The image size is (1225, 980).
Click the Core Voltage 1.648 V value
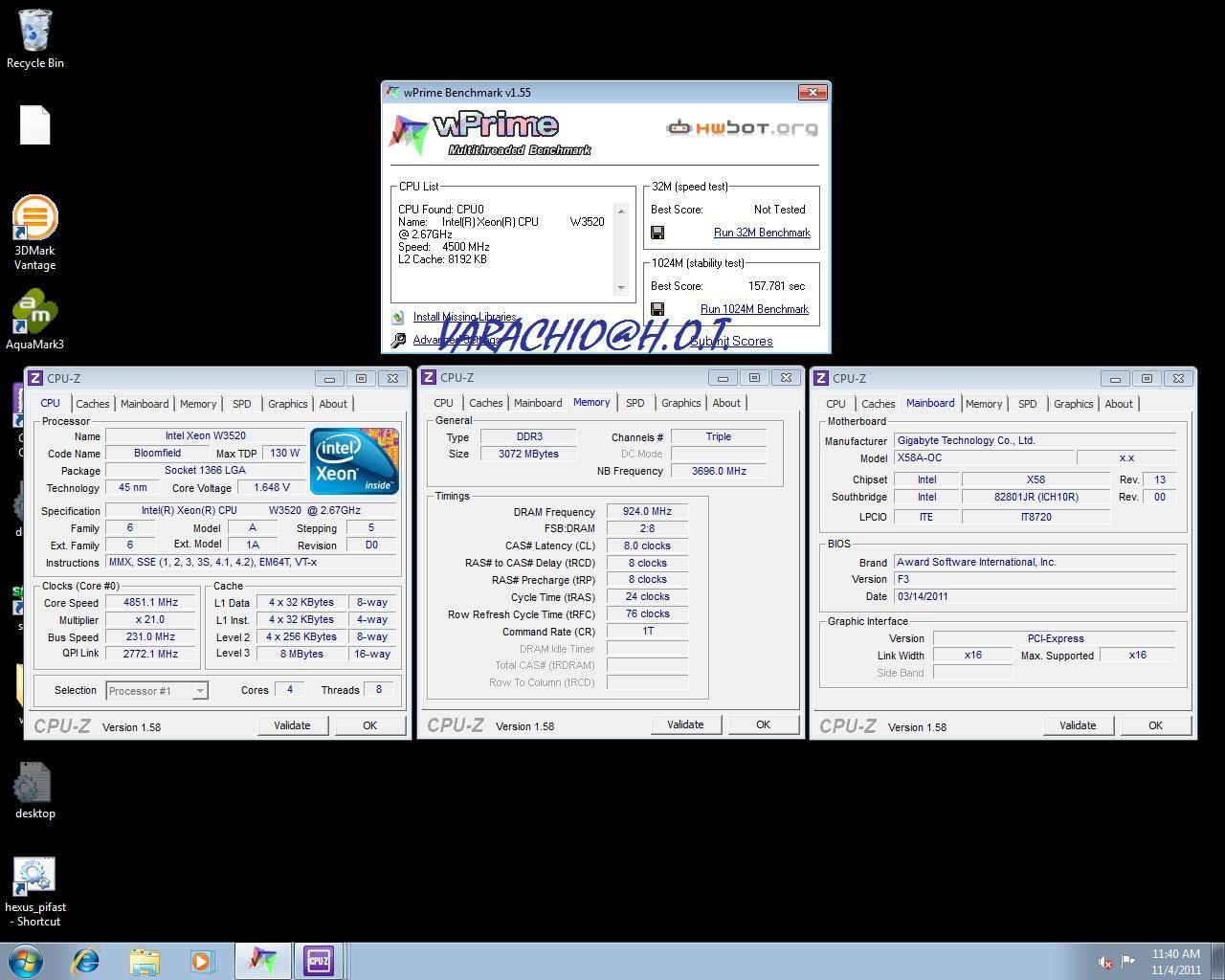[272, 487]
